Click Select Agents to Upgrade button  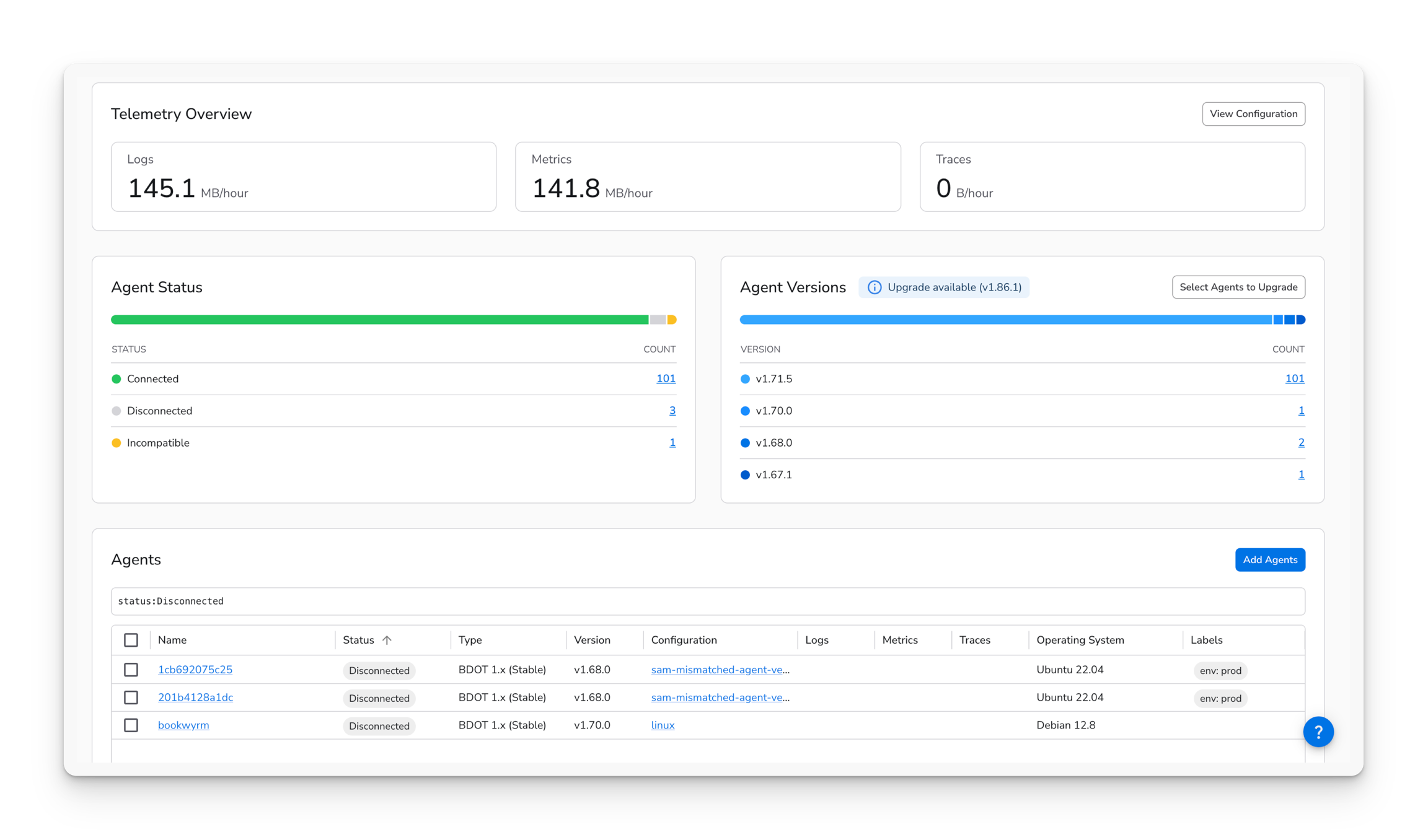[x=1238, y=287]
